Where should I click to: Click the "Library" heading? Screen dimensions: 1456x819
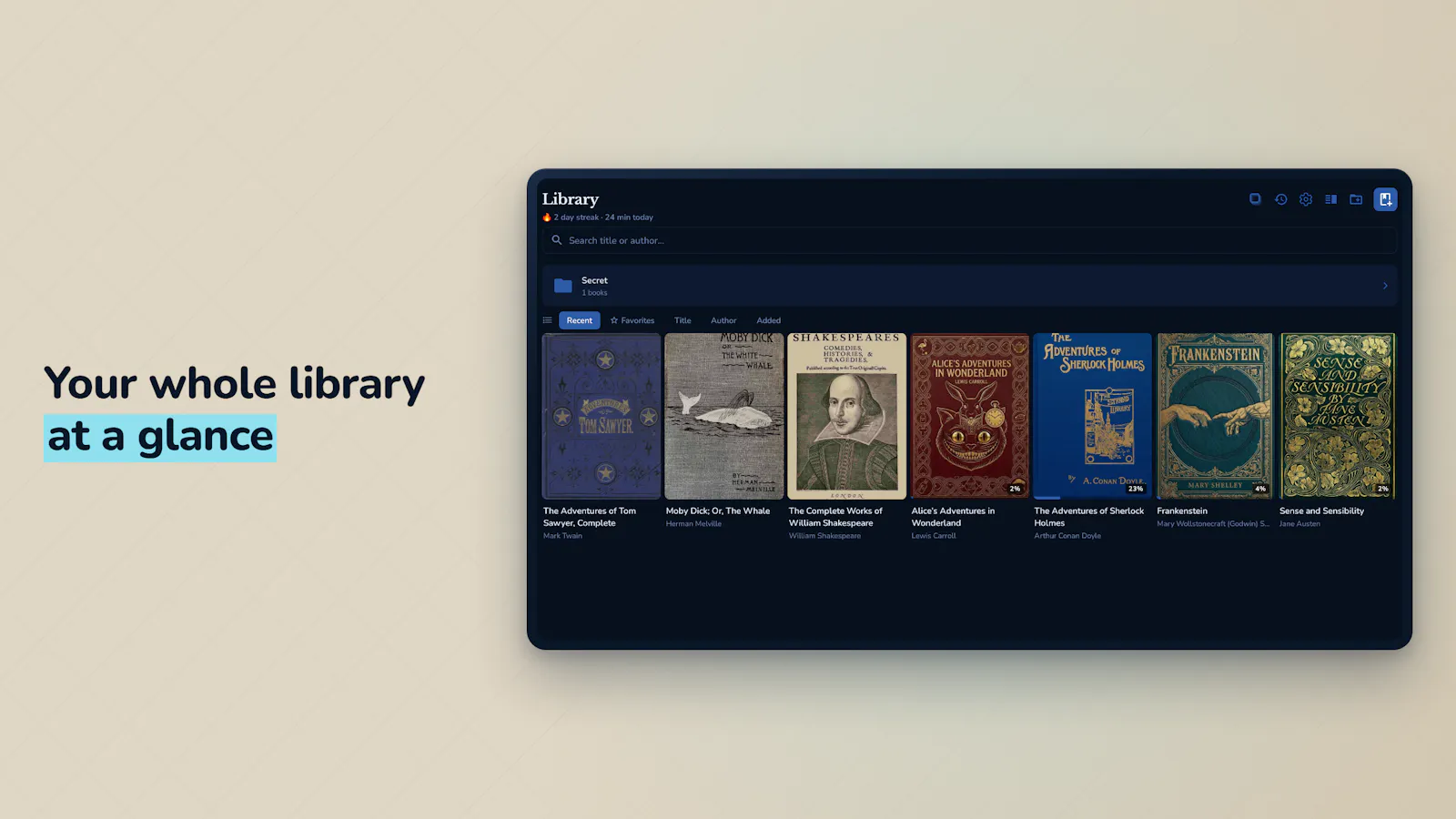click(x=571, y=198)
